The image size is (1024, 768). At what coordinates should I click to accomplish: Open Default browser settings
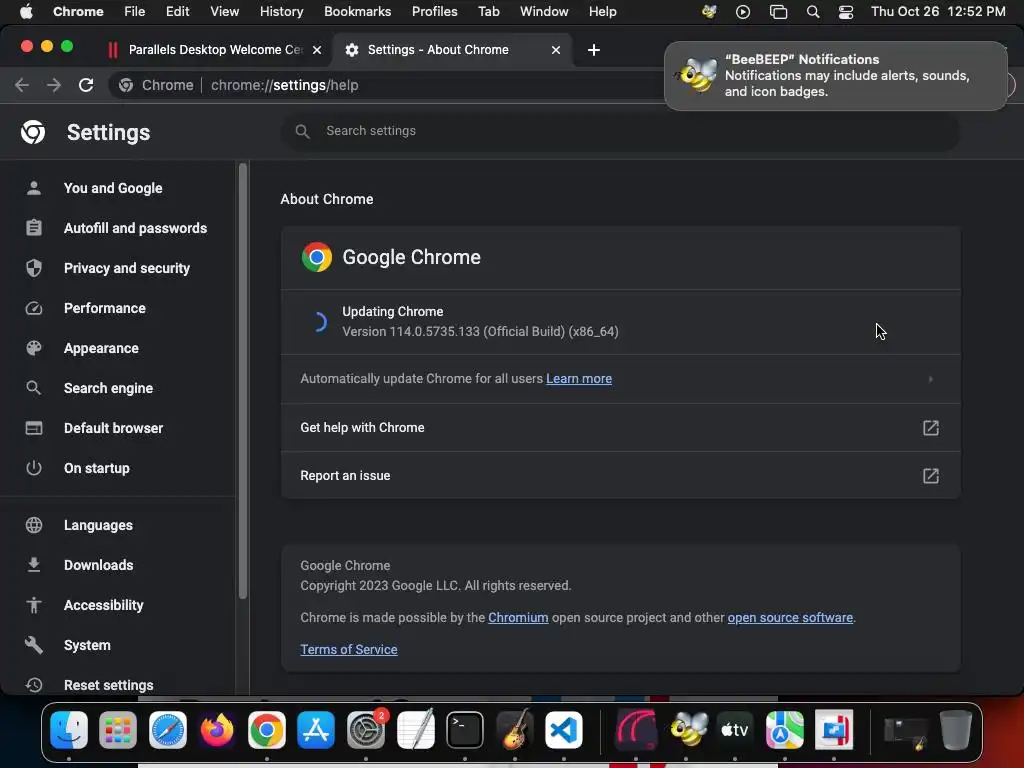113,428
